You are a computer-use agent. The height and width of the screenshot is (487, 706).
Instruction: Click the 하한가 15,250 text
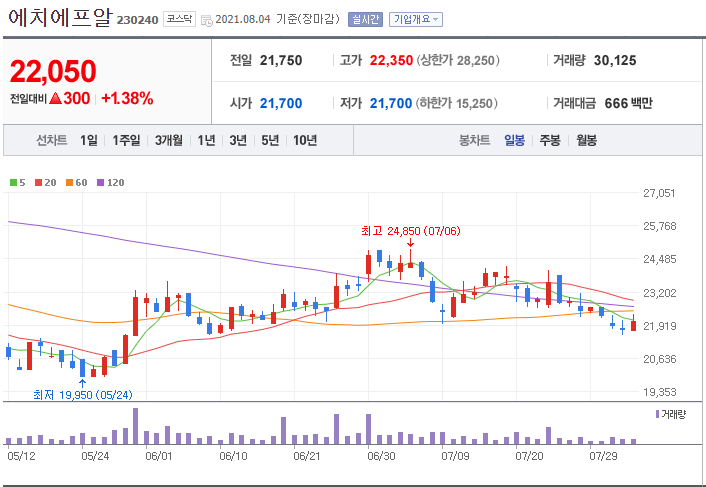pos(457,103)
